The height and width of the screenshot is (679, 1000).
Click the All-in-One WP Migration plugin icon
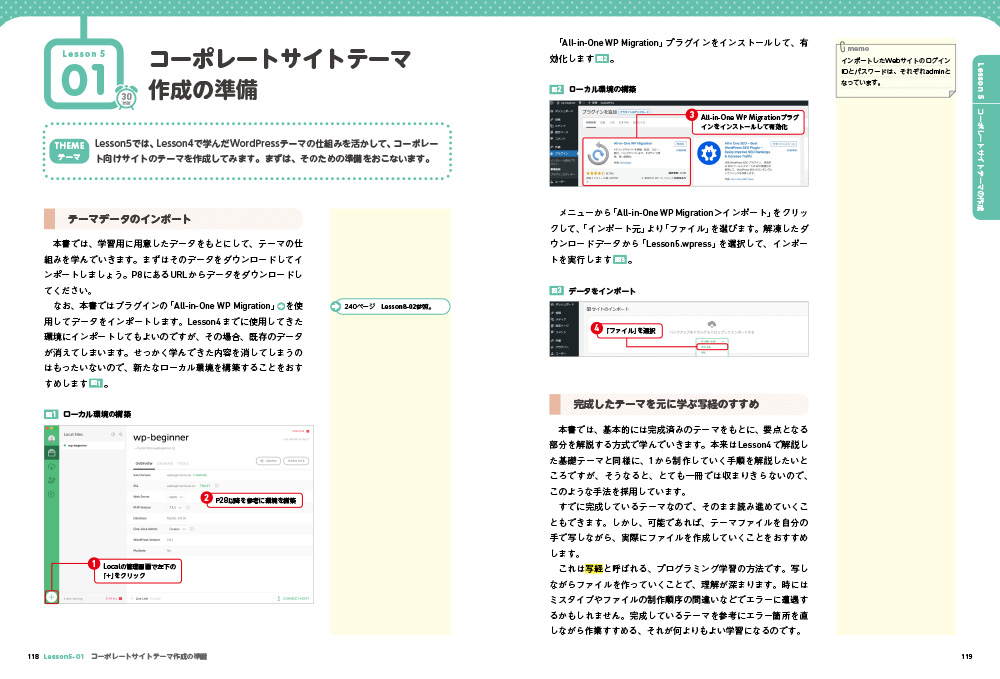pos(598,153)
